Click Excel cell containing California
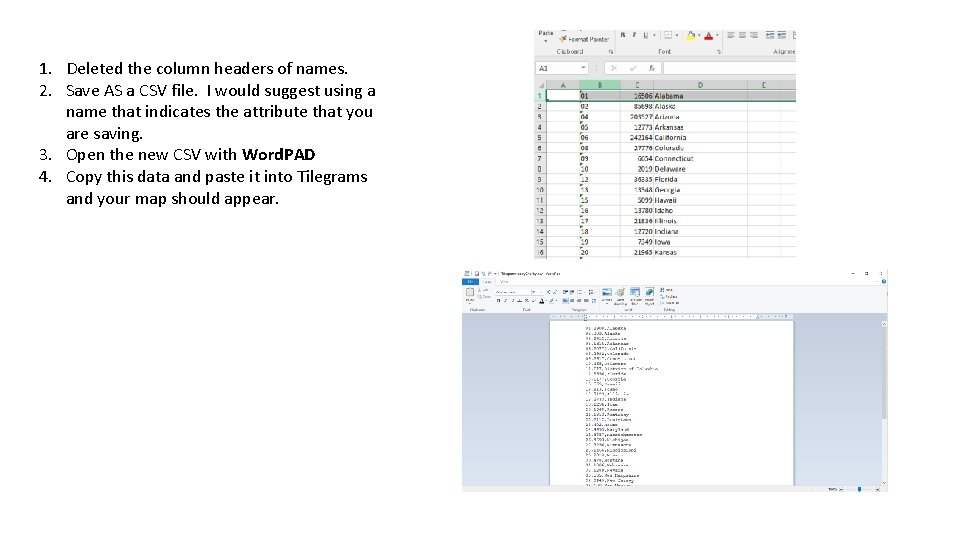 click(700, 138)
